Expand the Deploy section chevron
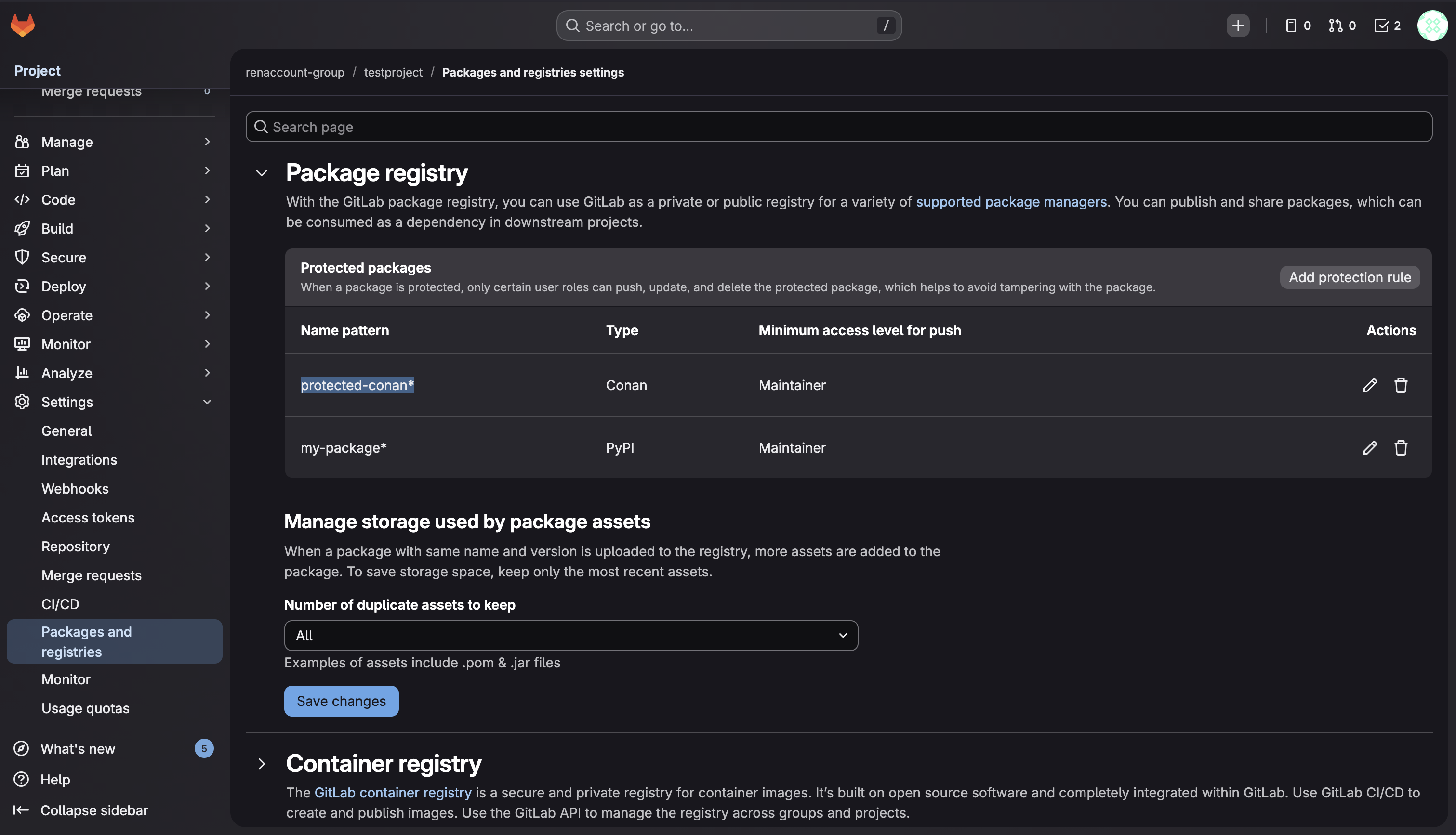 point(207,286)
